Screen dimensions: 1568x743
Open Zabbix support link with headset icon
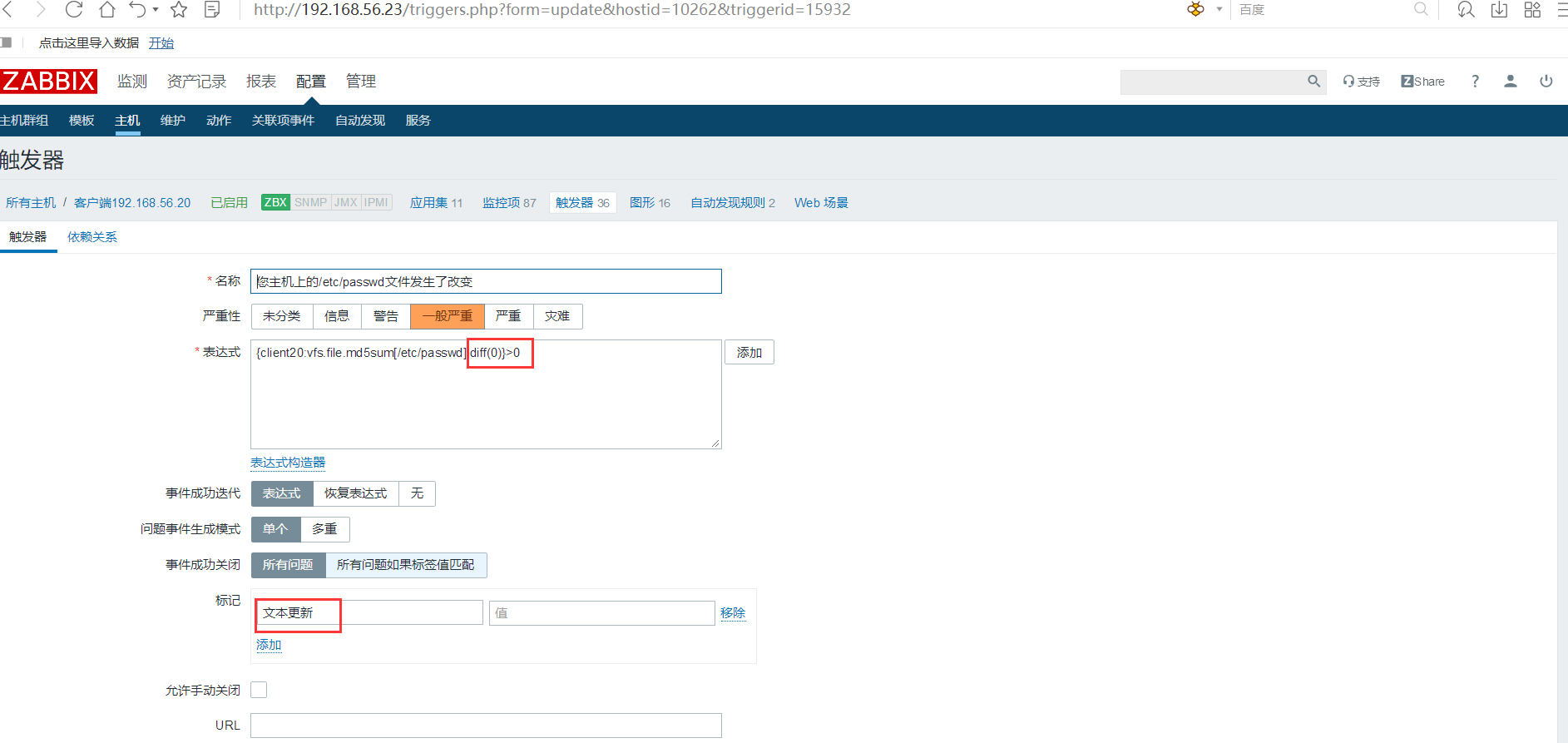tap(1361, 82)
